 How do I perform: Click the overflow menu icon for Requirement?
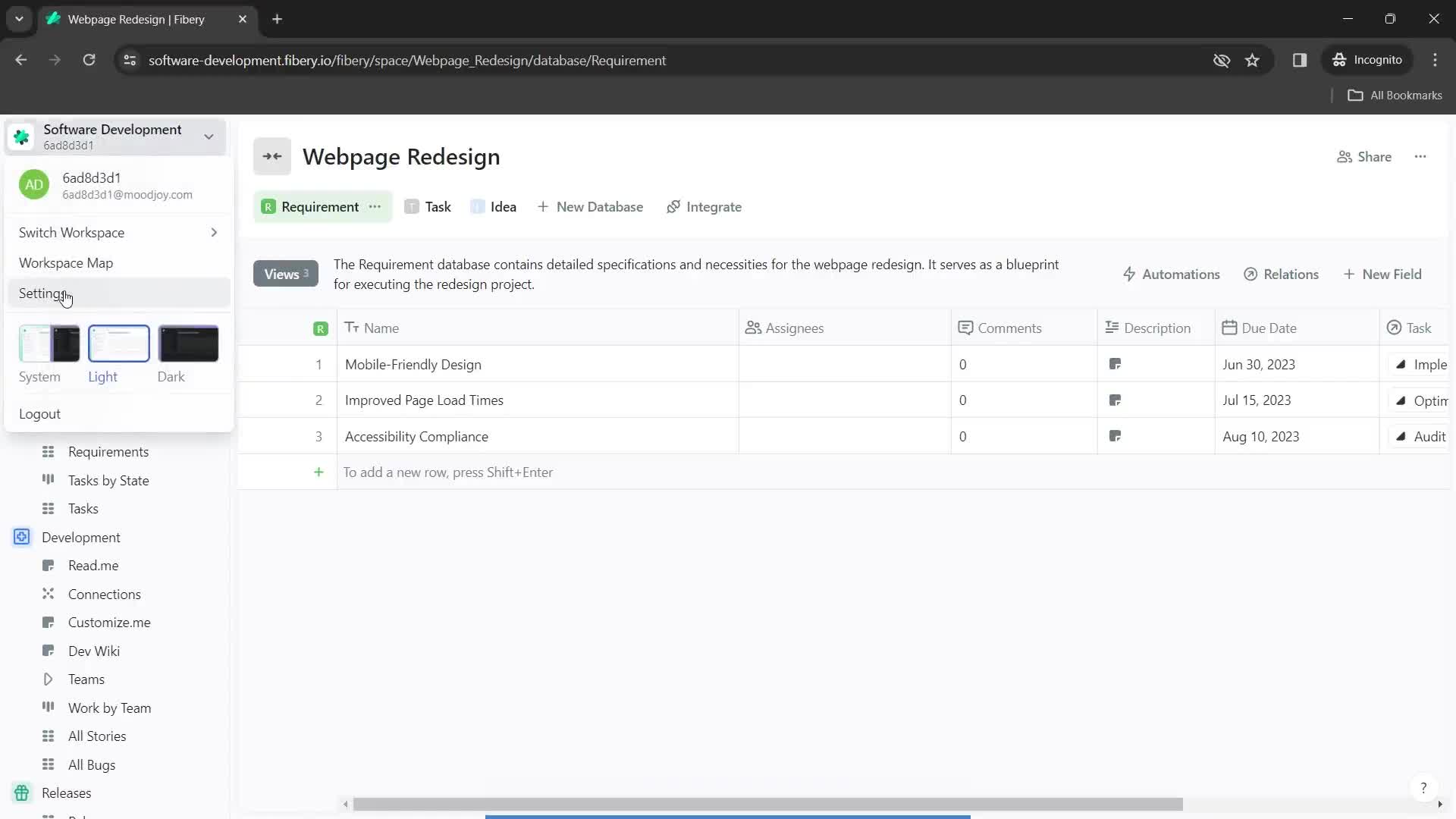click(x=375, y=207)
